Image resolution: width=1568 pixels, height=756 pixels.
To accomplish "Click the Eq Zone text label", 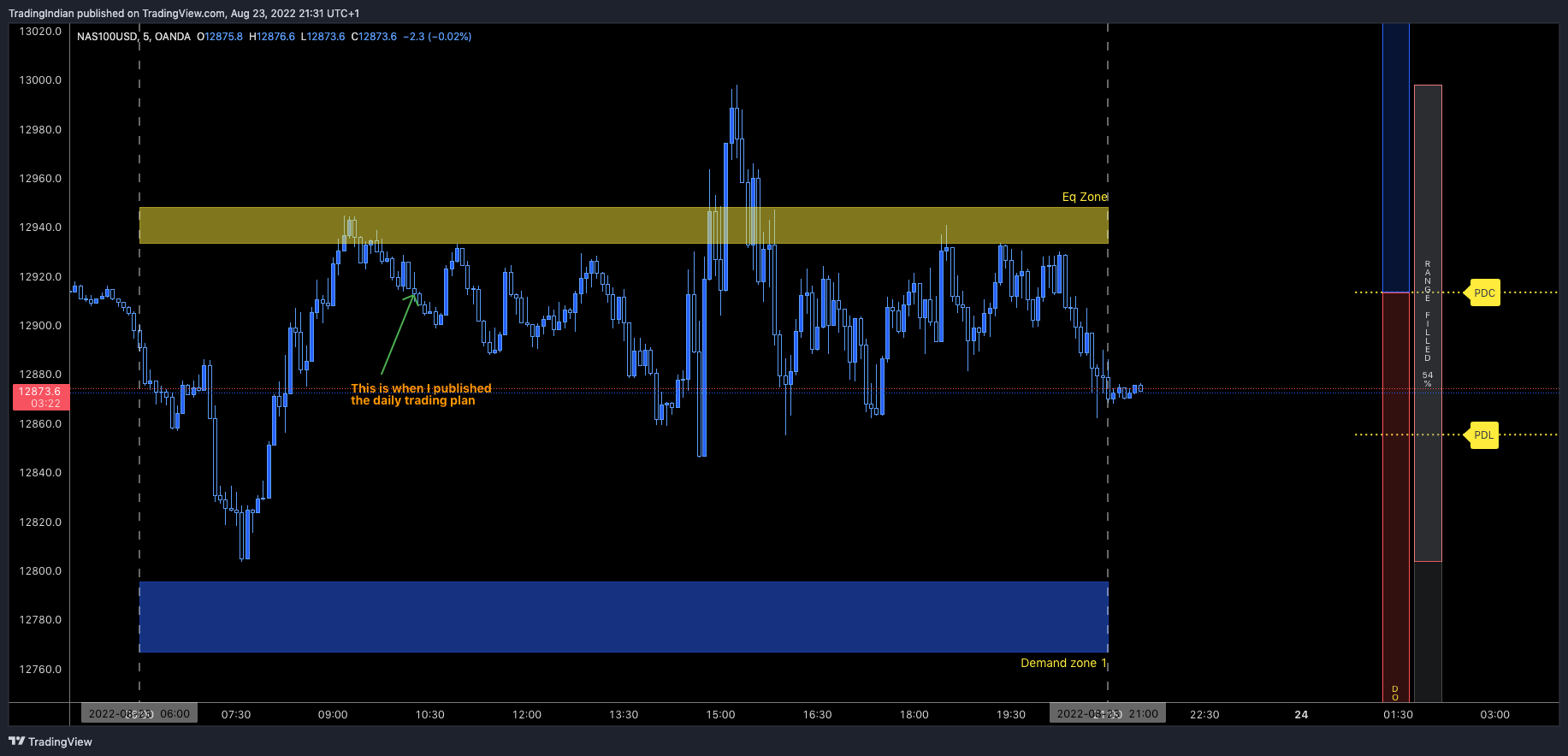I will [1085, 197].
